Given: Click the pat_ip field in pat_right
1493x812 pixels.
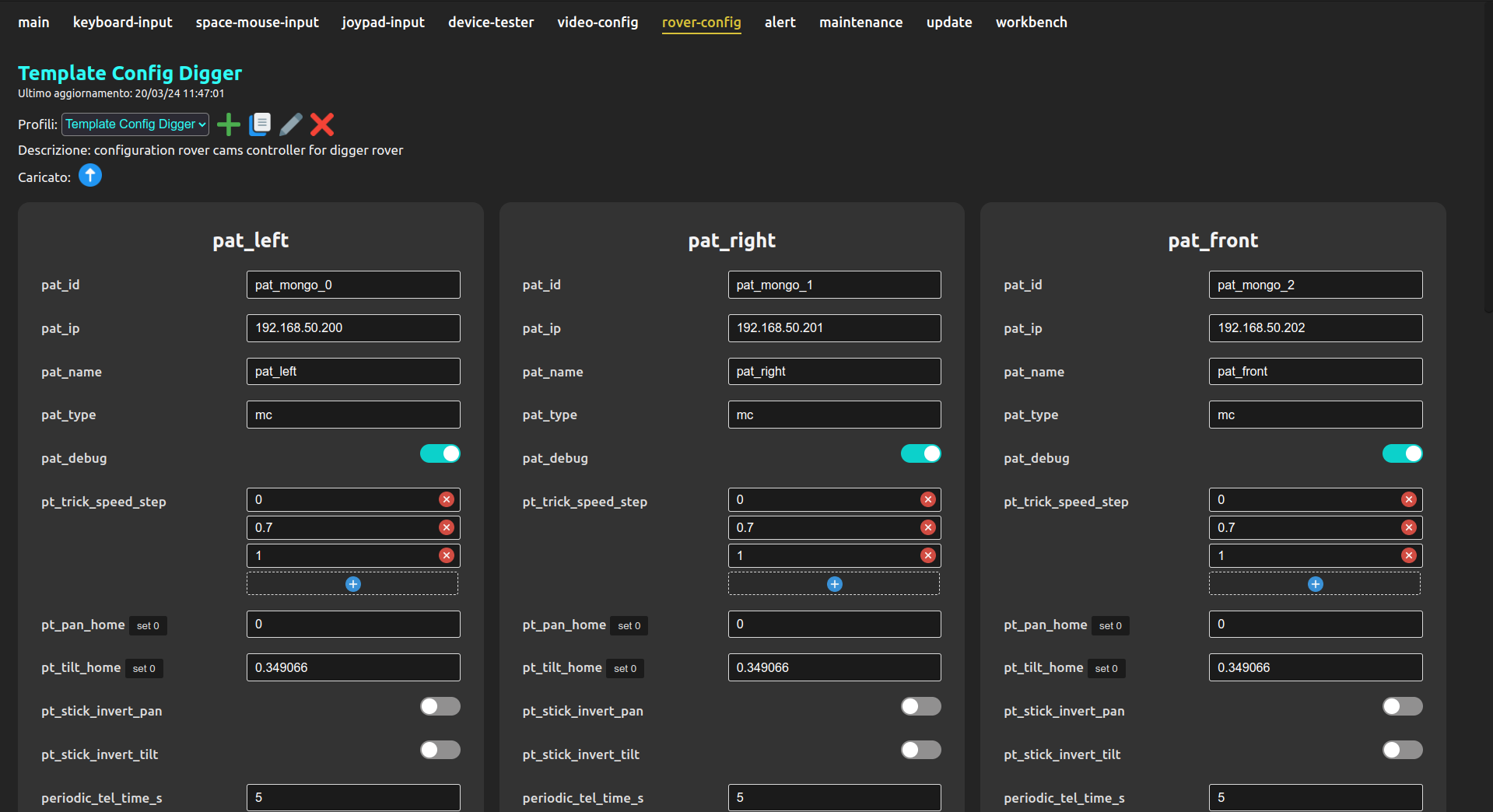Looking at the screenshot, I should click(x=834, y=328).
